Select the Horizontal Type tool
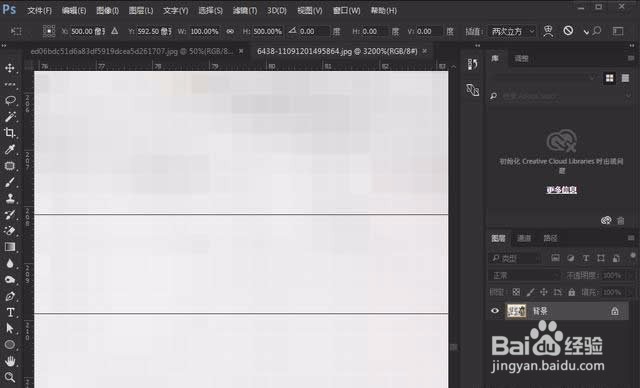 tap(10, 313)
